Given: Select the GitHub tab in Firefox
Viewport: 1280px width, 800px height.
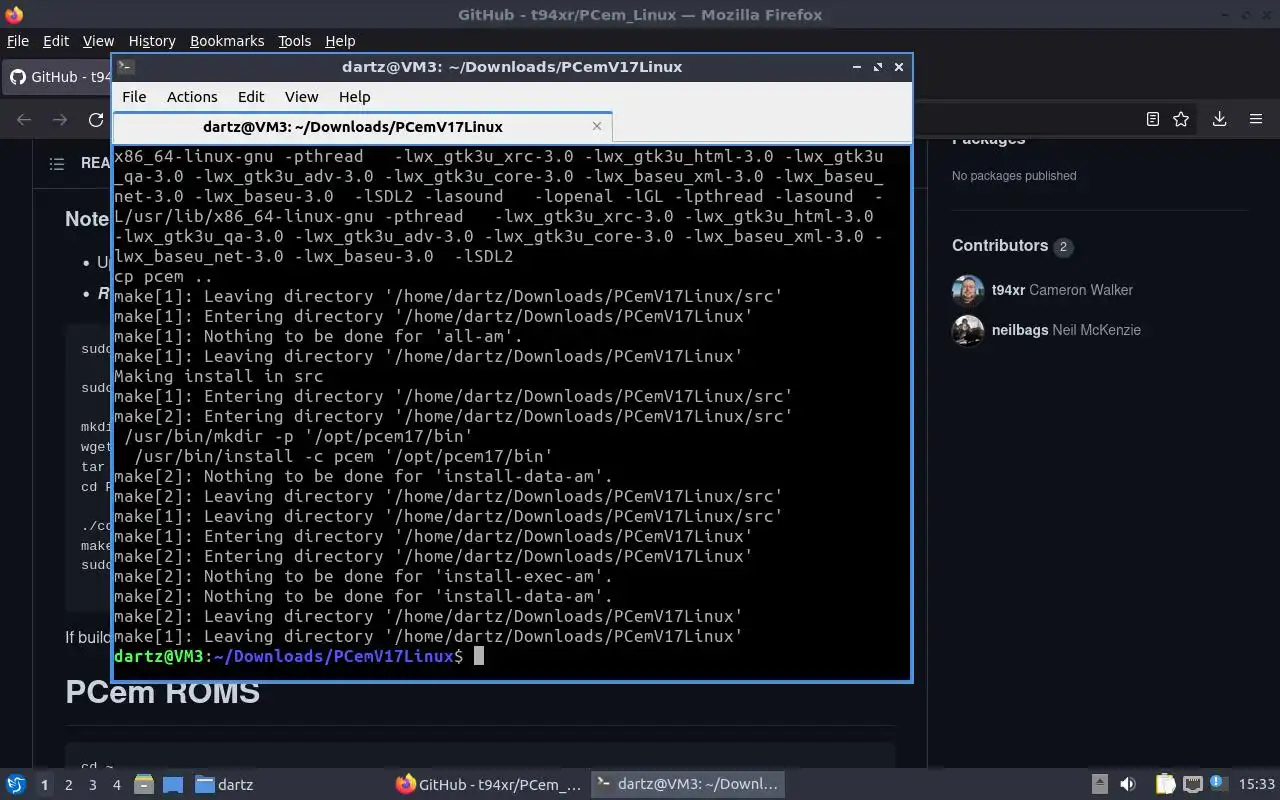Looking at the screenshot, I should click(x=58, y=77).
